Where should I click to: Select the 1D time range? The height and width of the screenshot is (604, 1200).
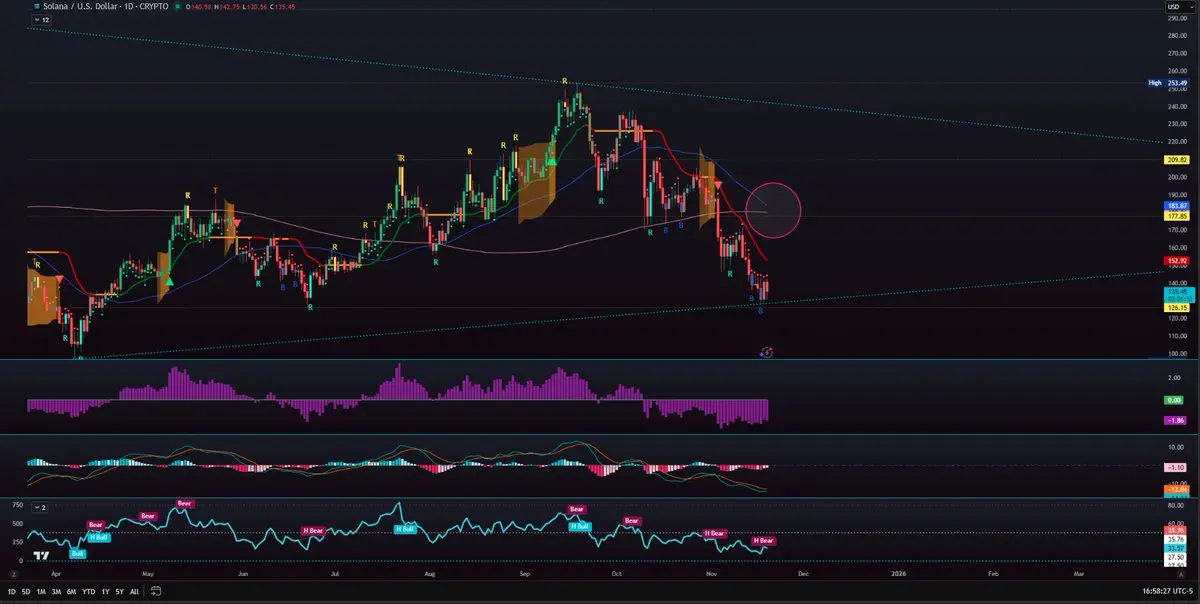pyautogui.click(x=11, y=592)
